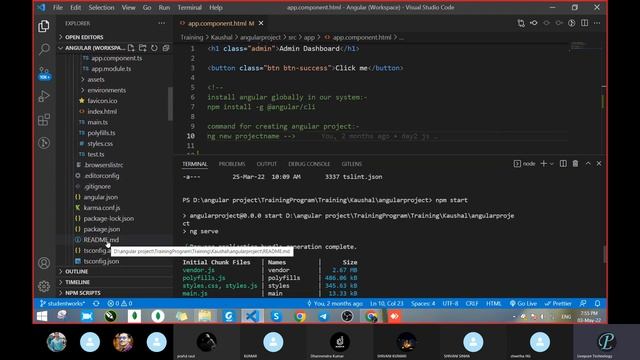Switch to the Debug Console tab
The width and height of the screenshot is (640, 360).
coord(309,164)
